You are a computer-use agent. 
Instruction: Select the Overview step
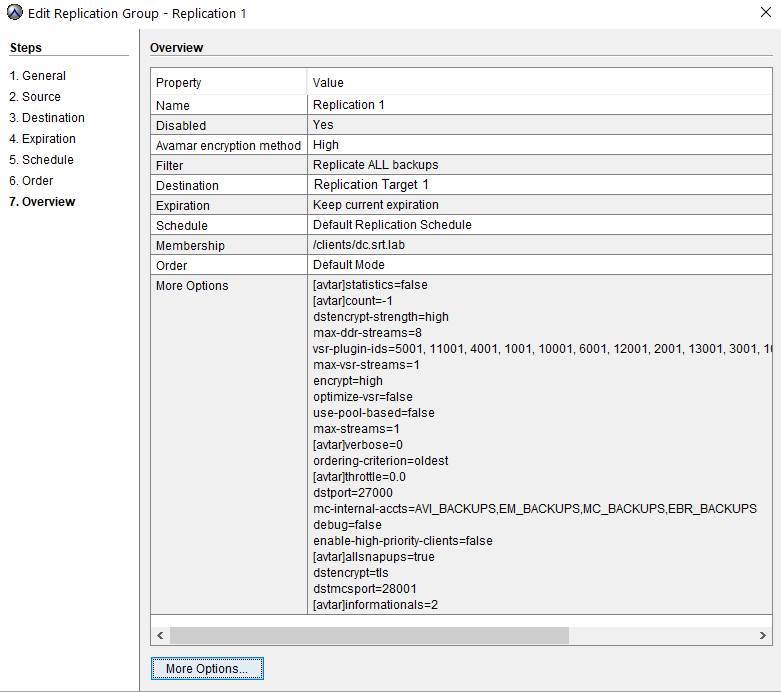[x=42, y=202]
